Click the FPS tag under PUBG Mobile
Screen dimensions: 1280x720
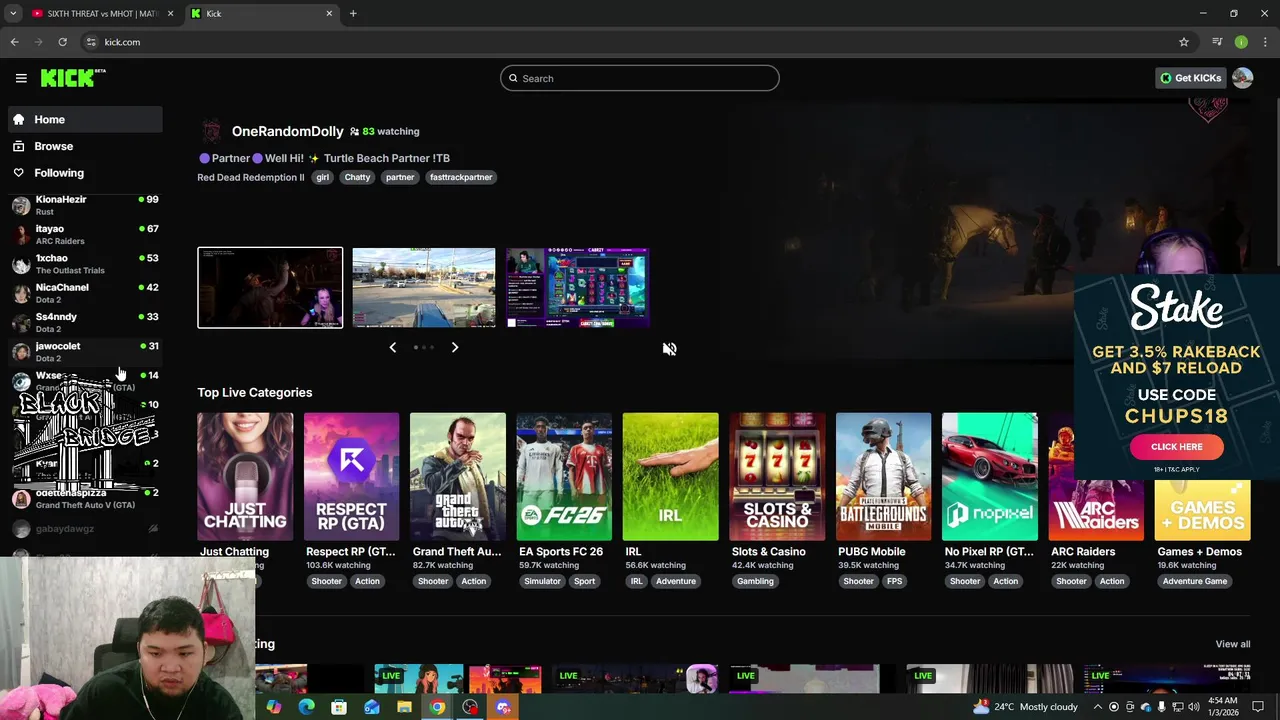coord(894,581)
